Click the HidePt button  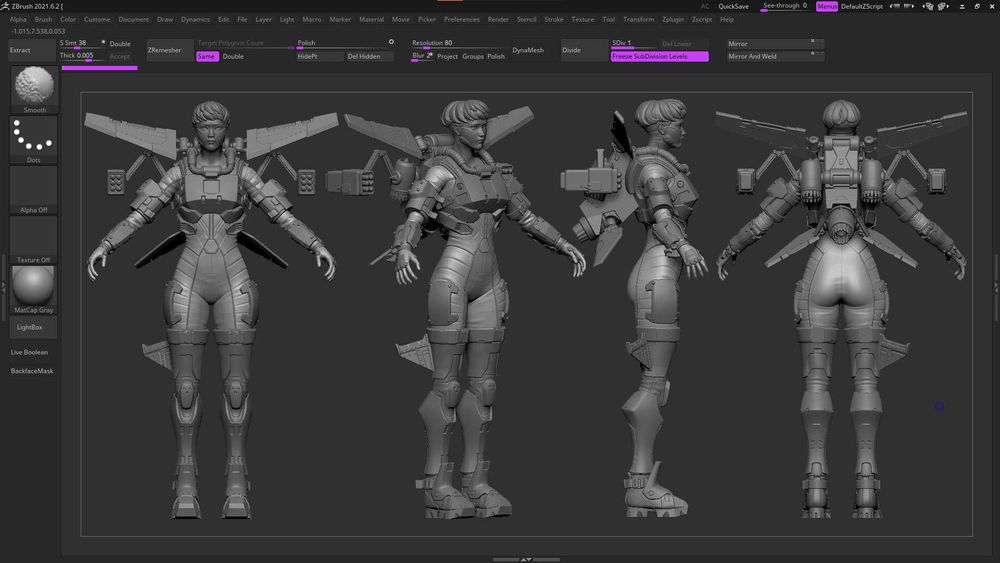(x=320, y=56)
